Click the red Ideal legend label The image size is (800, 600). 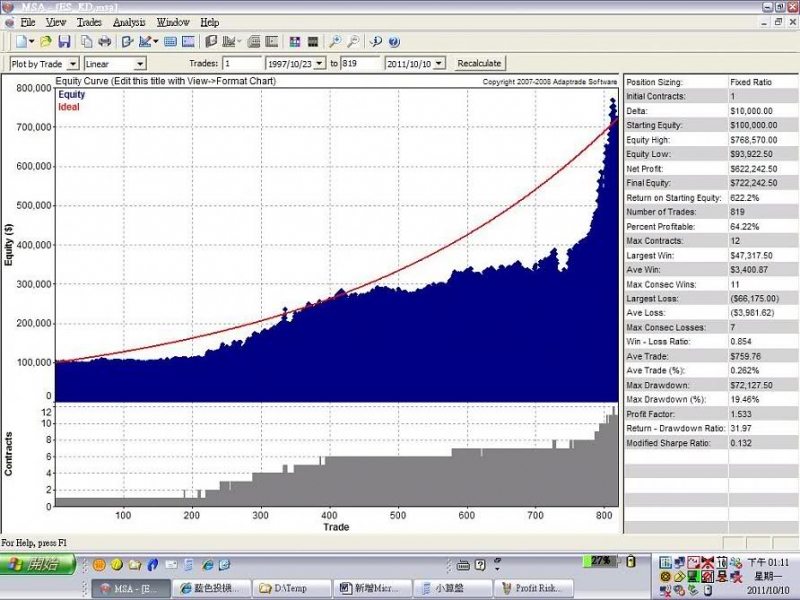click(69, 107)
